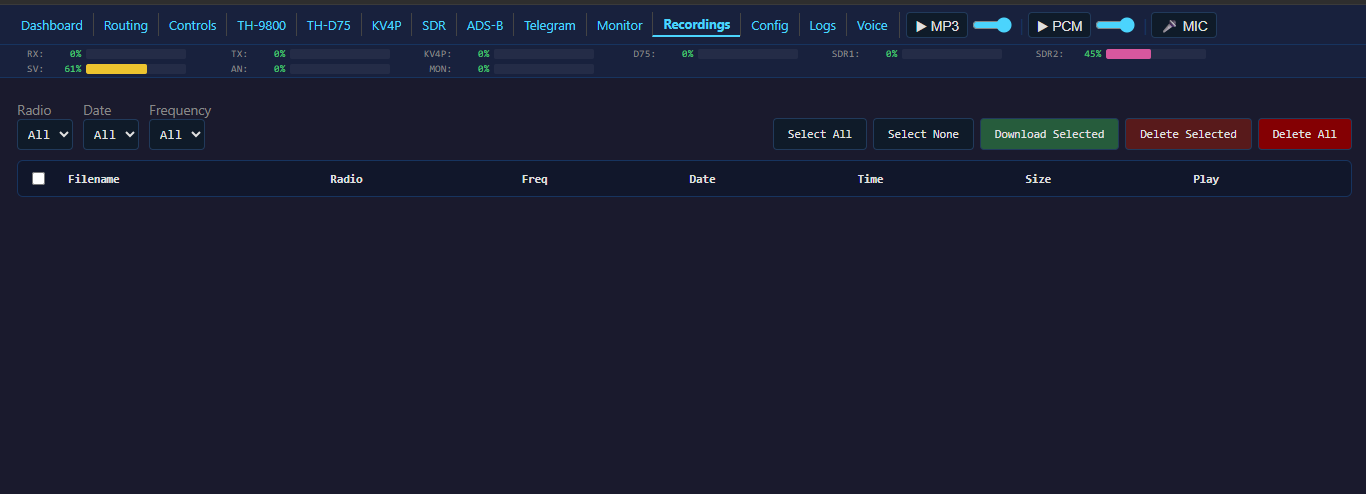Open the Controls tab
This screenshot has height=494, width=1366.
click(192, 26)
